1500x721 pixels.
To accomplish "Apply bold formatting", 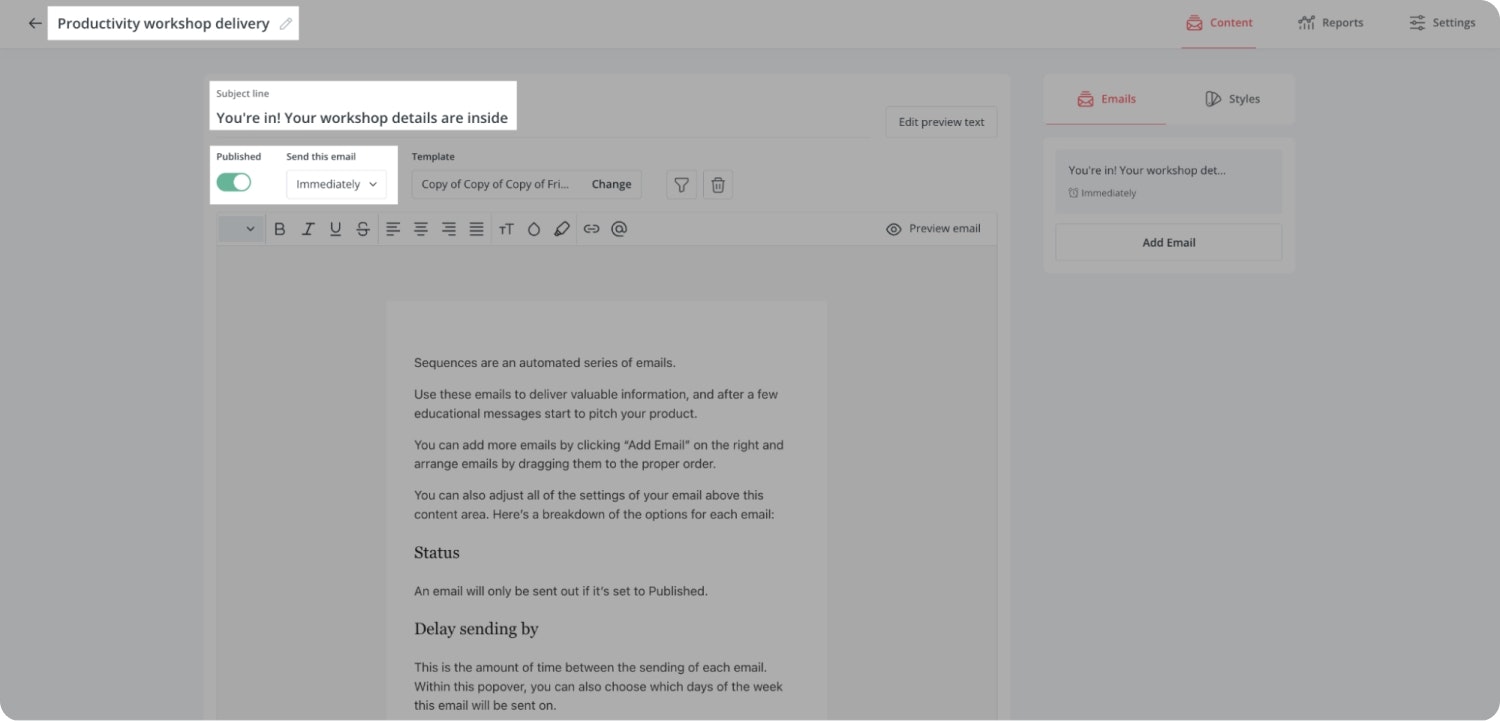I will pos(280,229).
